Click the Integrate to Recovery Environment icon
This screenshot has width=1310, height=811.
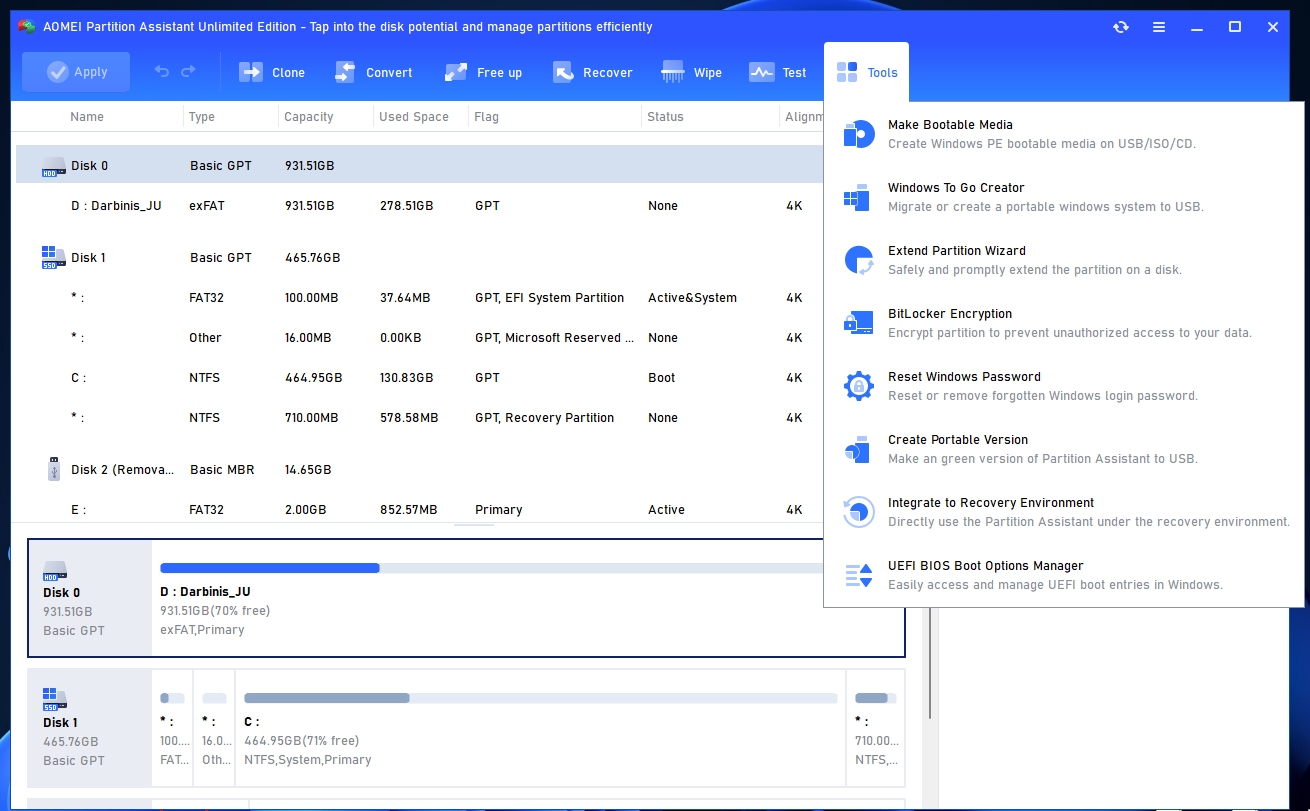(x=859, y=512)
